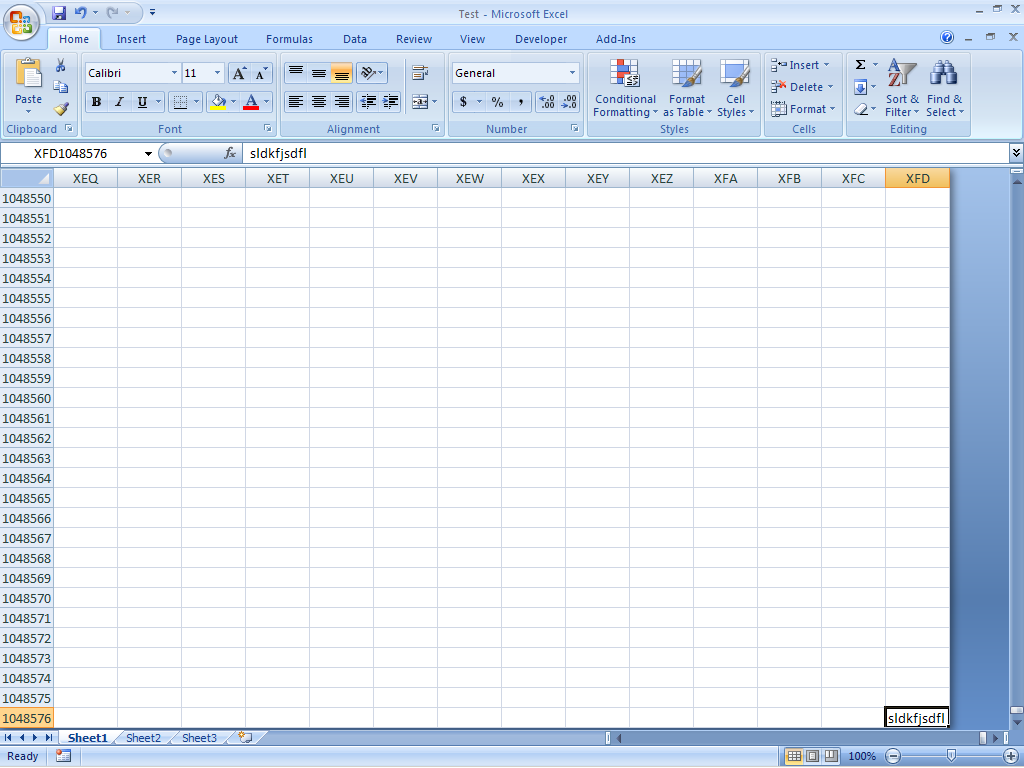This screenshot has width=1024, height=768.
Task: Open the Name Box dropdown arrow
Action: coord(149,154)
